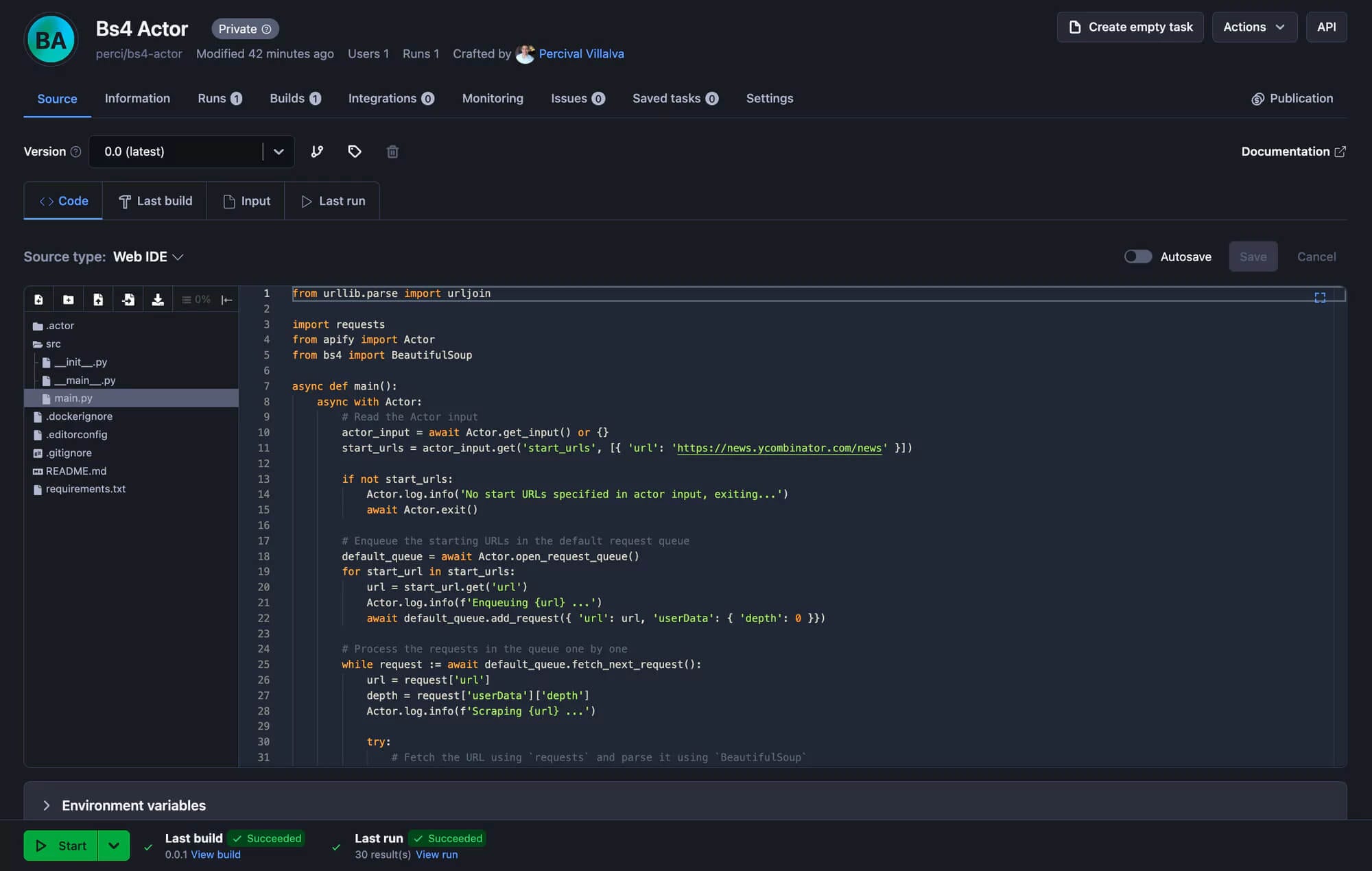Upload a file using the upload icon
The image size is (1372, 871).
pos(98,299)
